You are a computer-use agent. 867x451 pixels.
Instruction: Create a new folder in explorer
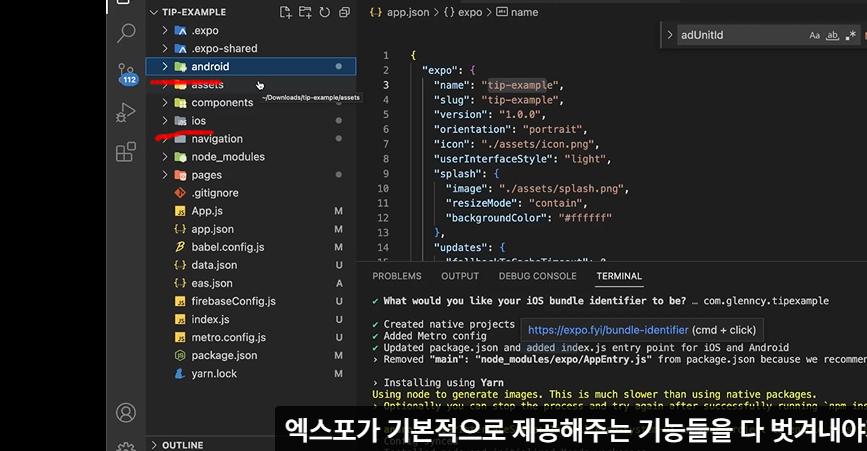click(x=305, y=12)
